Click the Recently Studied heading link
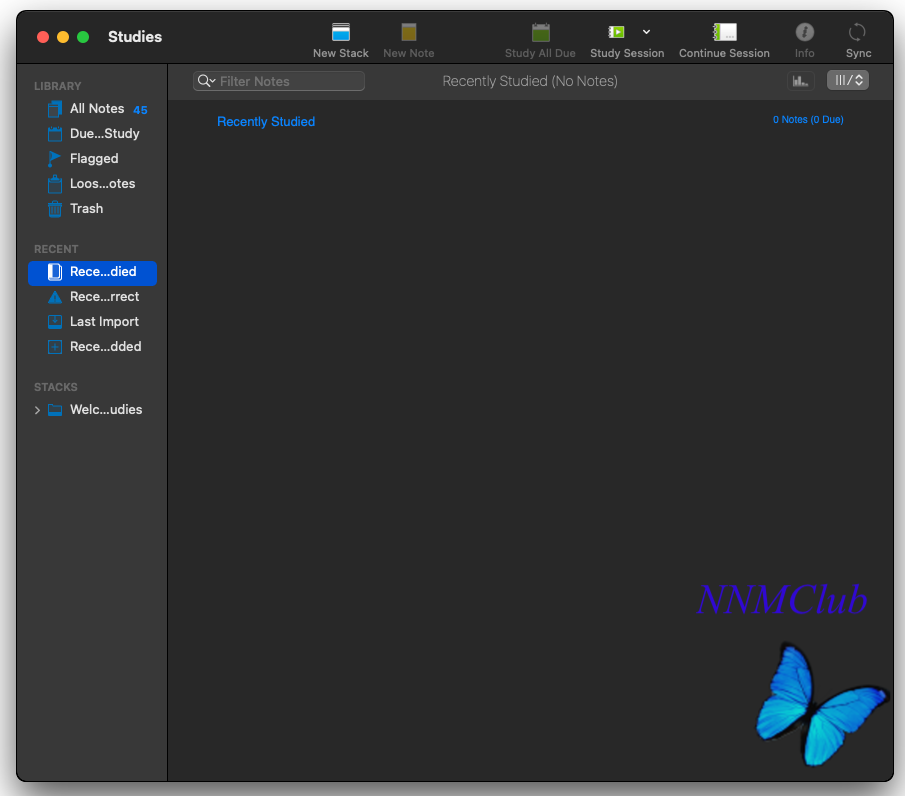905x796 pixels. pyautogui.click(x=266, y=122)
